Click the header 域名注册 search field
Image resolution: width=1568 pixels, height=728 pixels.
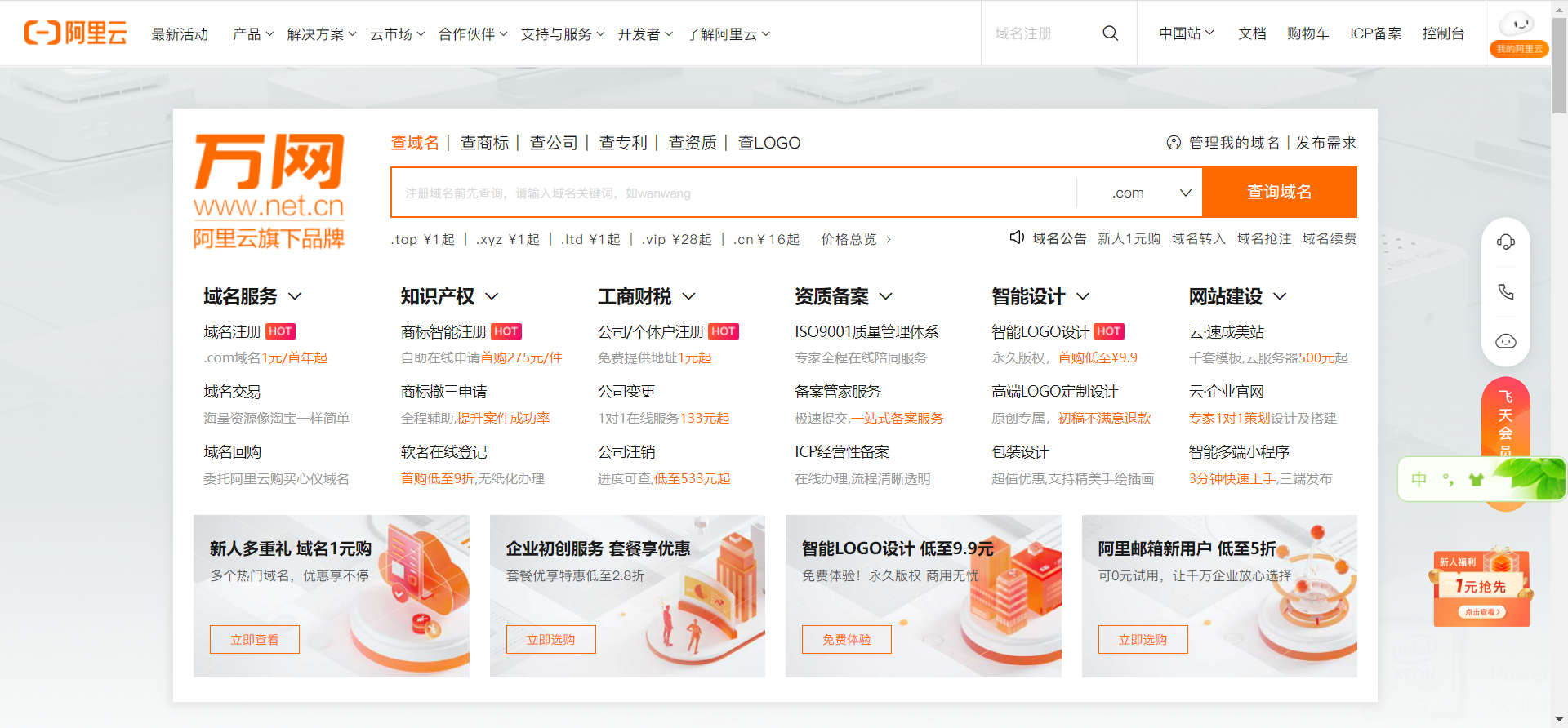(1042, 33)
